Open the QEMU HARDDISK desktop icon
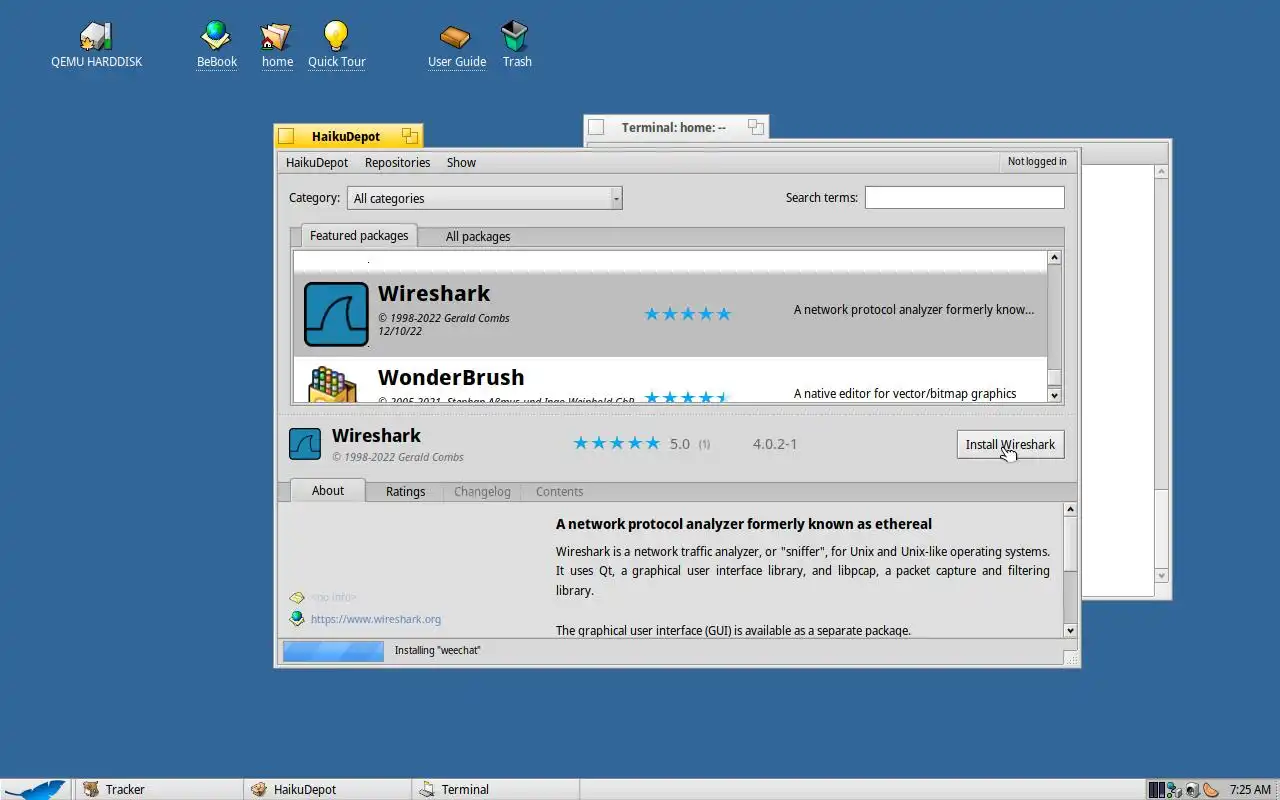Viewport: 1280px width, 800px height. click(96, 37)
